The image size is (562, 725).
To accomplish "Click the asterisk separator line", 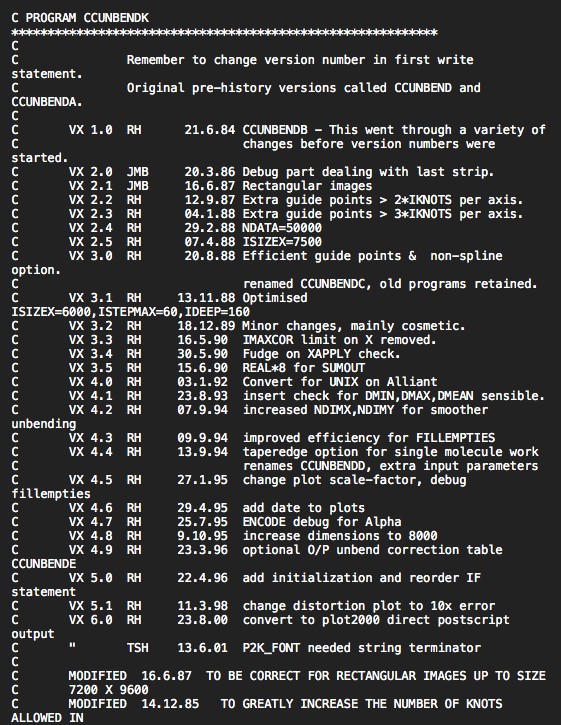I will pos(224,33).
